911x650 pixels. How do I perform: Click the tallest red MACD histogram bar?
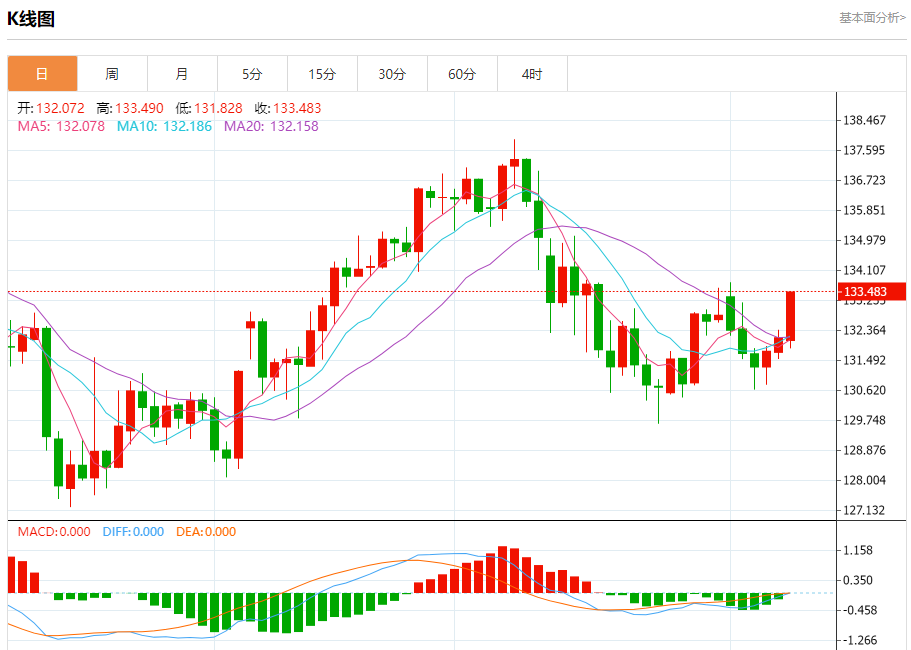pyautogui.click(x=503, y=569)
